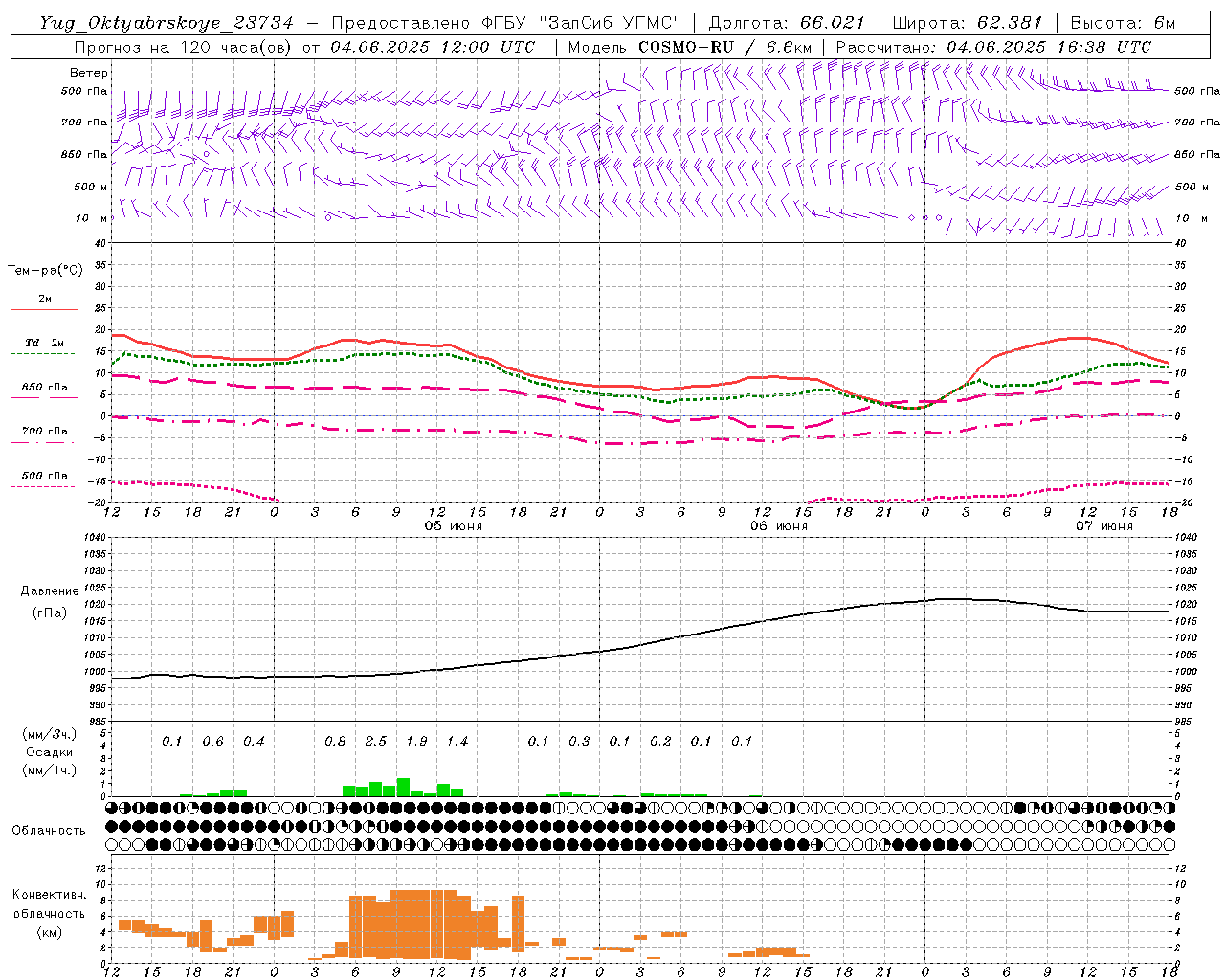Click the Ветер panel label
The width and height of the screenshot is (1225, 980).
tap(89, 73)
